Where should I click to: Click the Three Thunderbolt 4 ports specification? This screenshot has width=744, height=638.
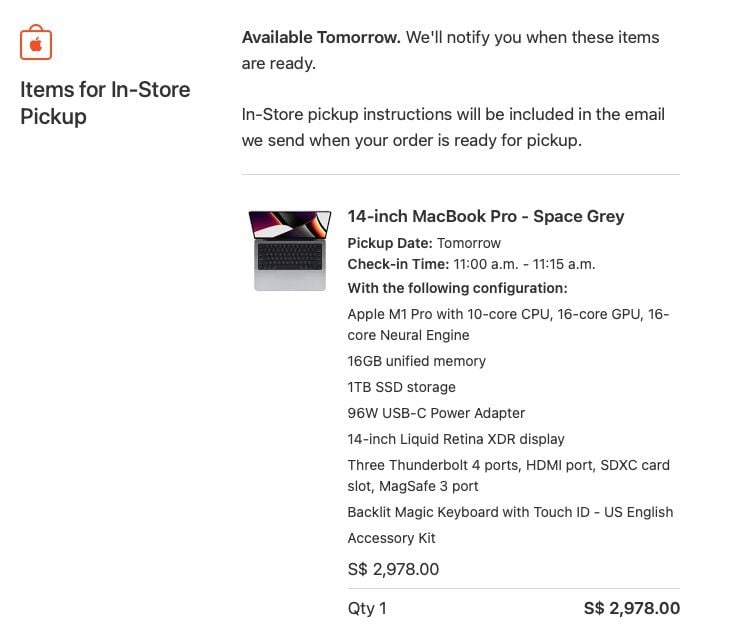[x=508, y=475]
